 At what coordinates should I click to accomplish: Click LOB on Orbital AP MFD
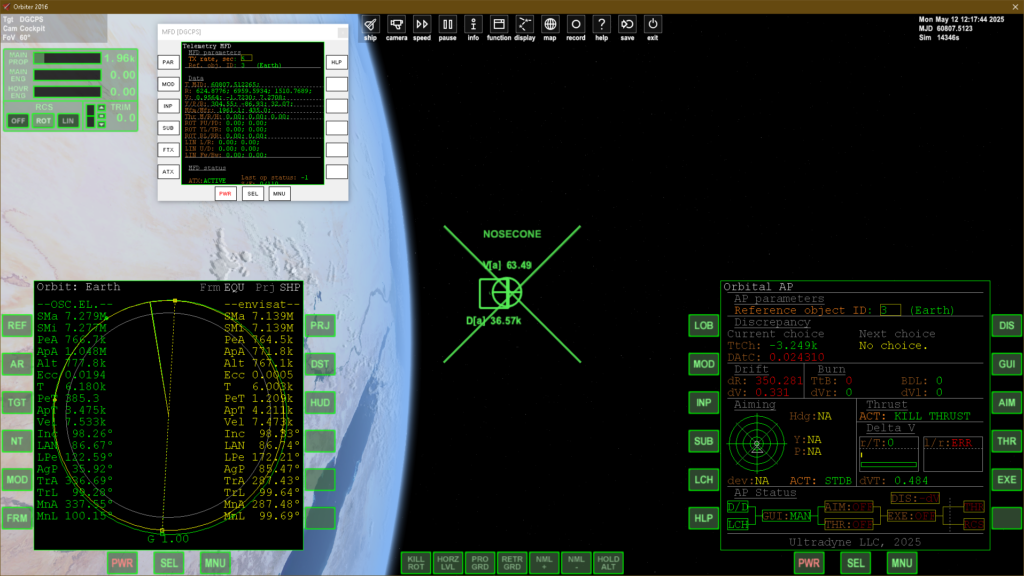(x=703, y=325)
